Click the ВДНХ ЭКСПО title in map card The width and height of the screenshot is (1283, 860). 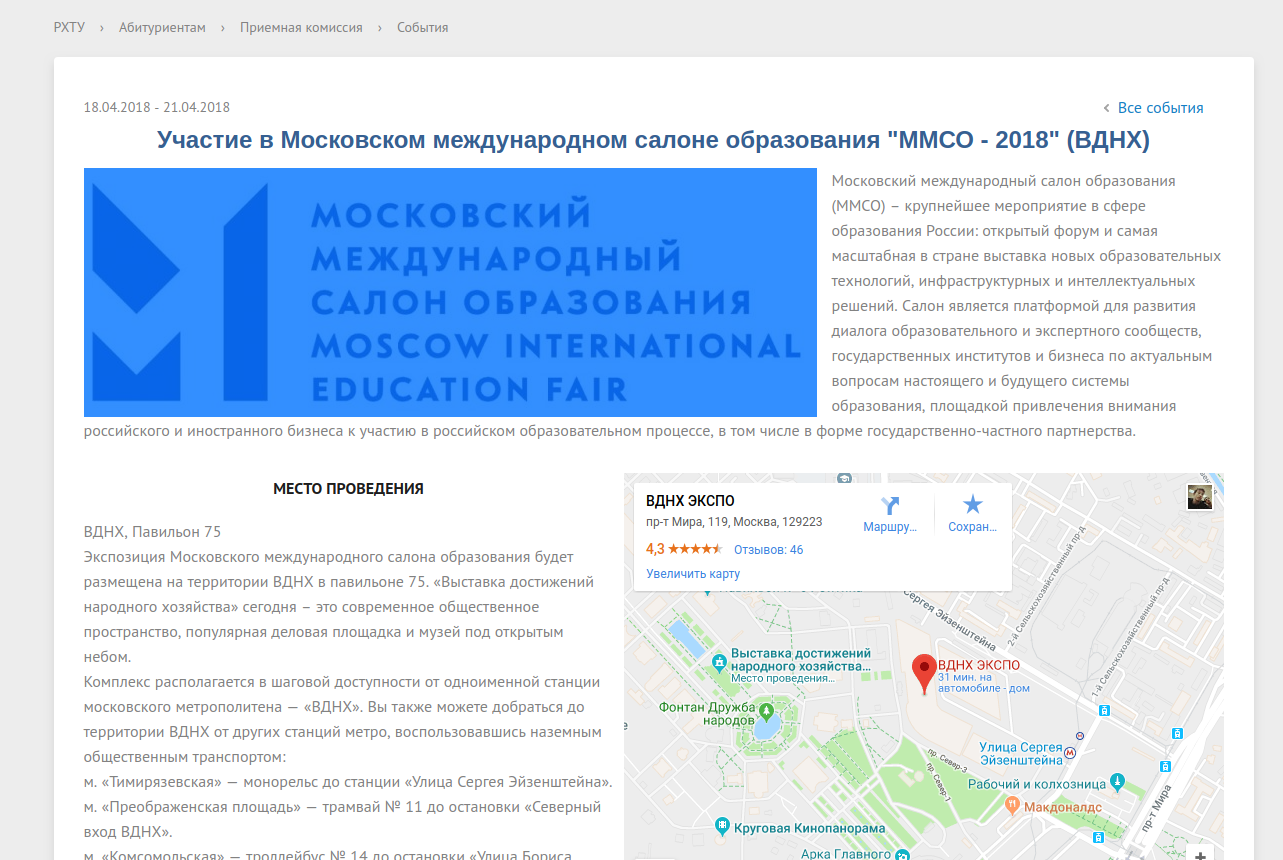[x=690, y=501]
